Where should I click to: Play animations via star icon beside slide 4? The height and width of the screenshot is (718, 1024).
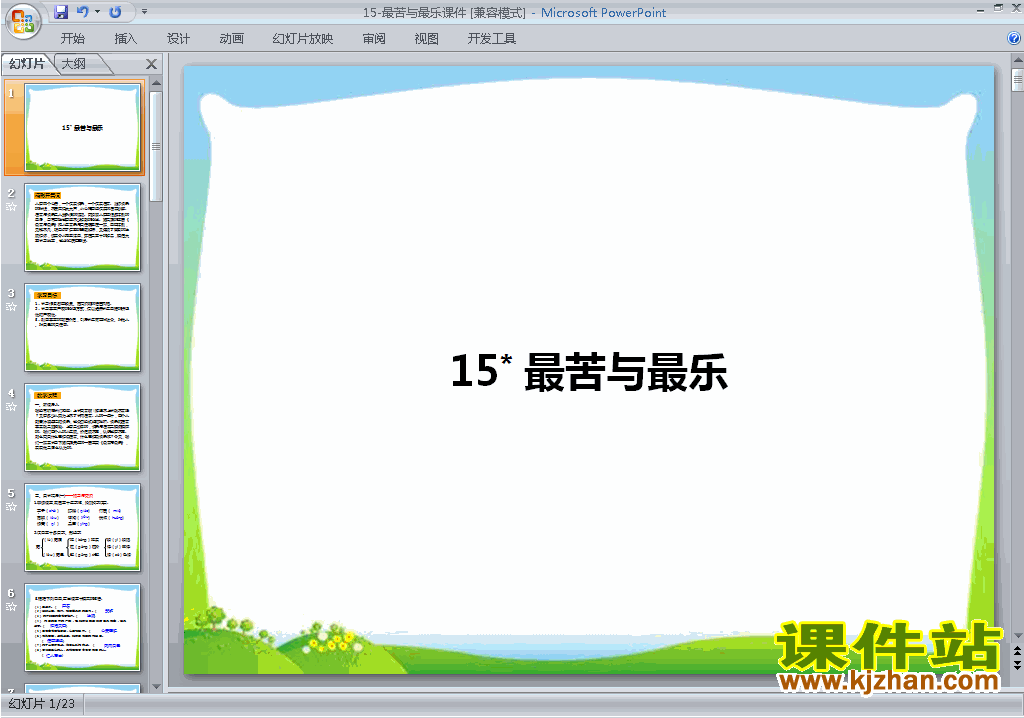tap(11, 407)
